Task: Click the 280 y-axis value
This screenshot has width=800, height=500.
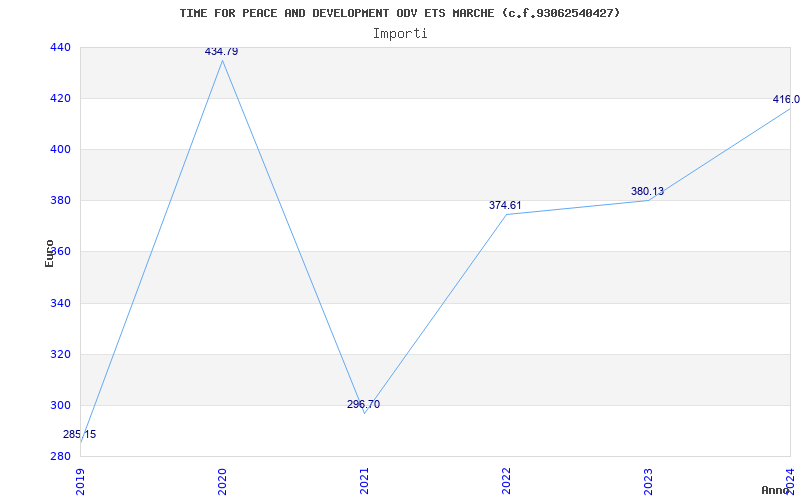Action: pos(60,456)
